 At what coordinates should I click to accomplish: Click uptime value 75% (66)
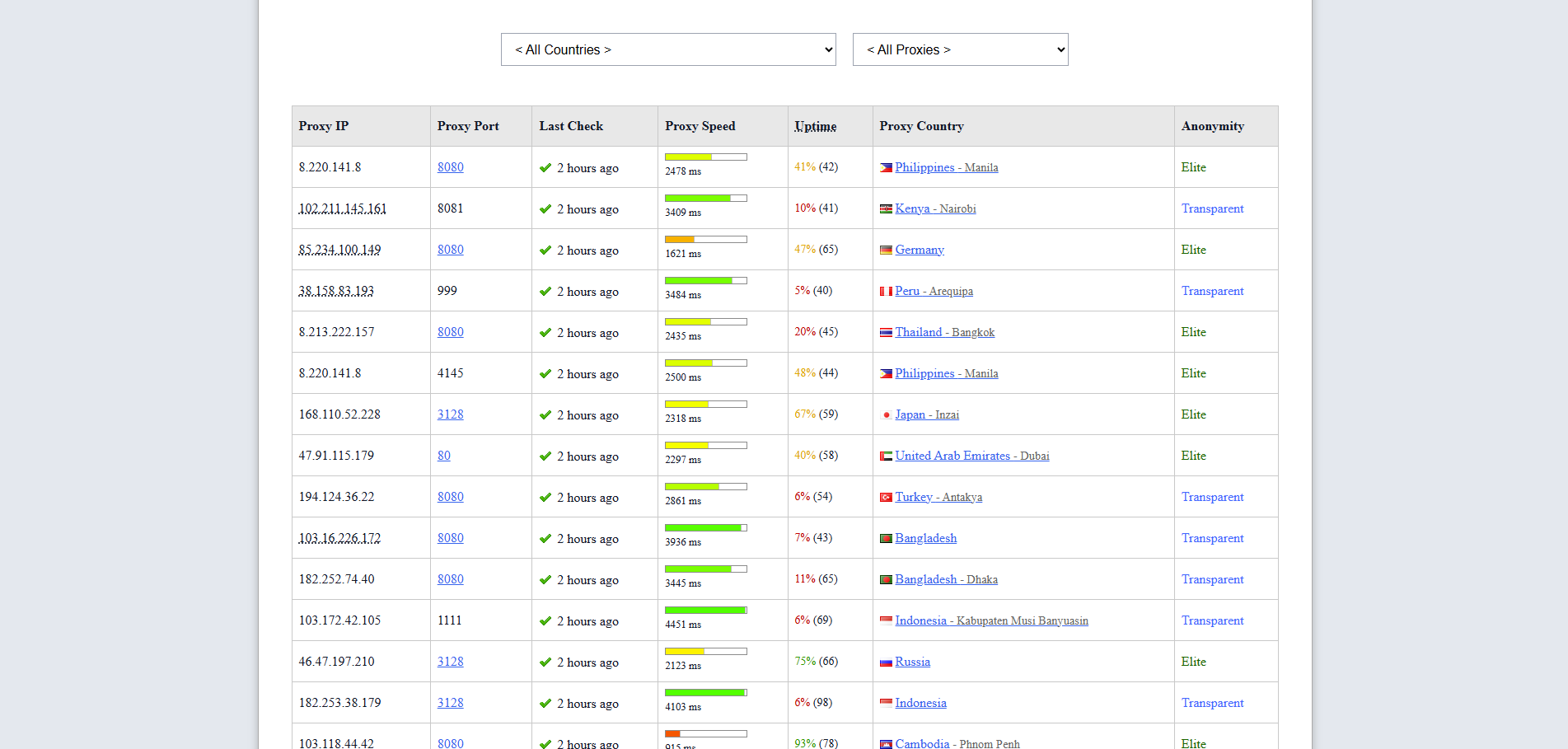[817, 661]
